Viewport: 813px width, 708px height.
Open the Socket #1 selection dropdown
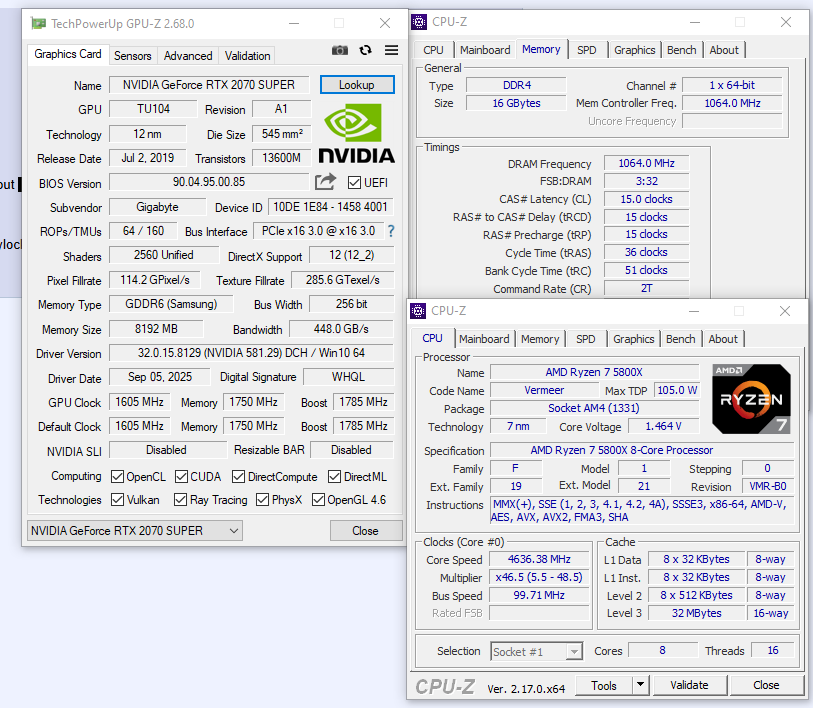[x=537, y=651]
